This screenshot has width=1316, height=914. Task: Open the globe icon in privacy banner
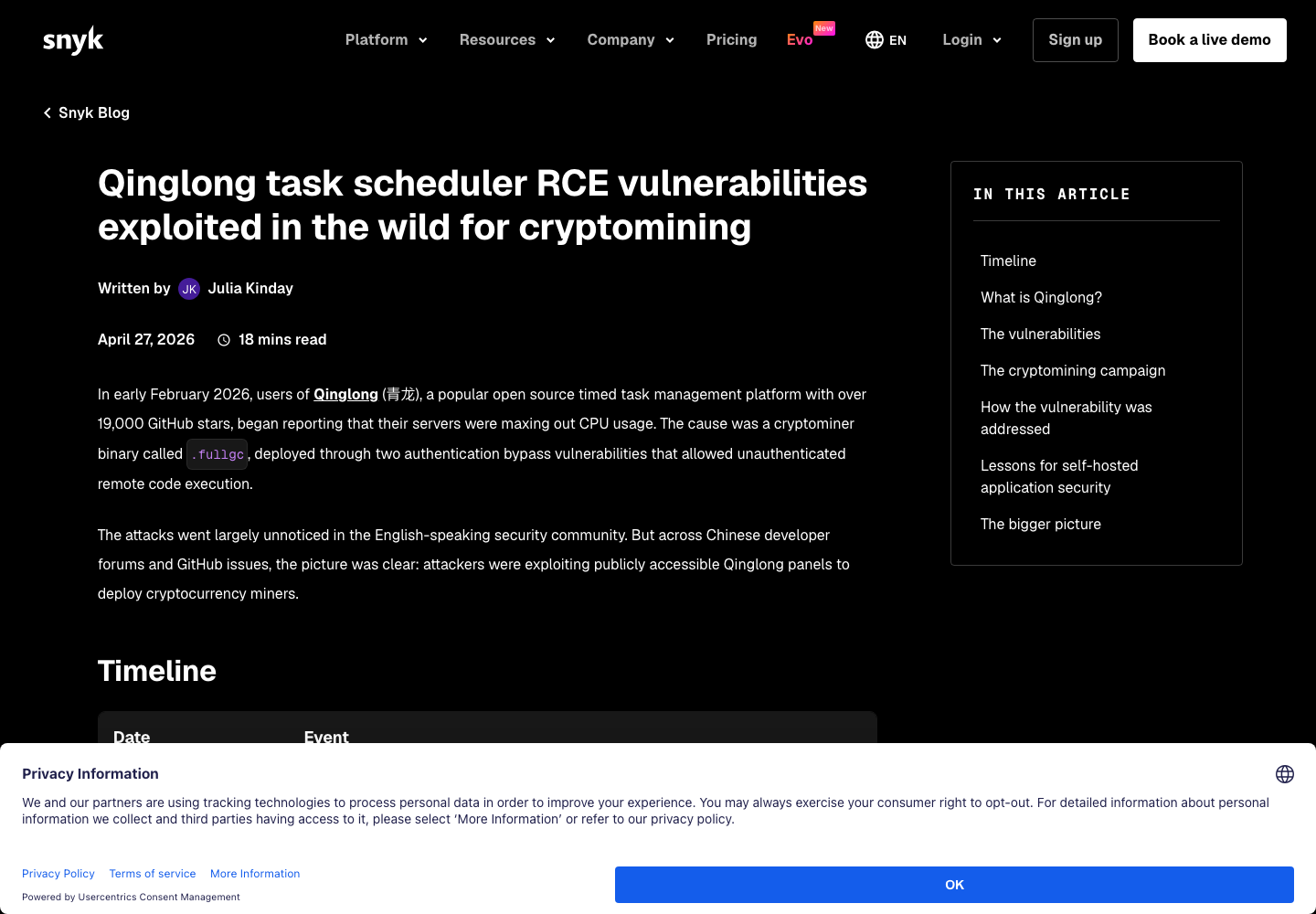(1285, 774)
